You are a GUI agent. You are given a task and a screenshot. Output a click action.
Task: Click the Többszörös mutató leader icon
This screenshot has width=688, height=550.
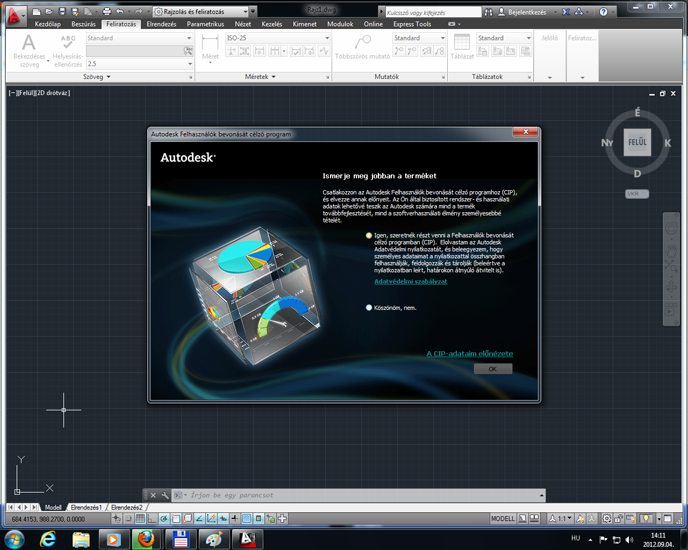coord(362,47)
